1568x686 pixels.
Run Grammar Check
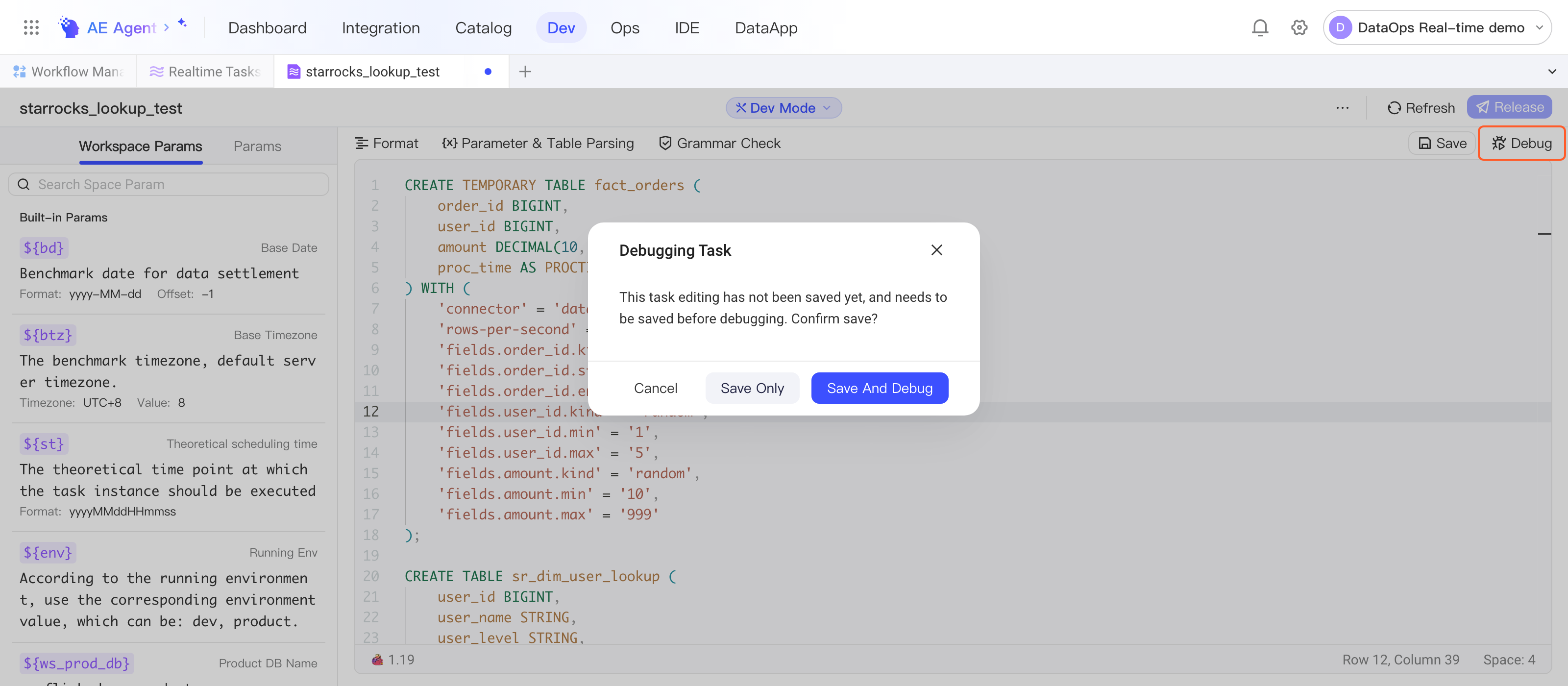click(719, 143)
